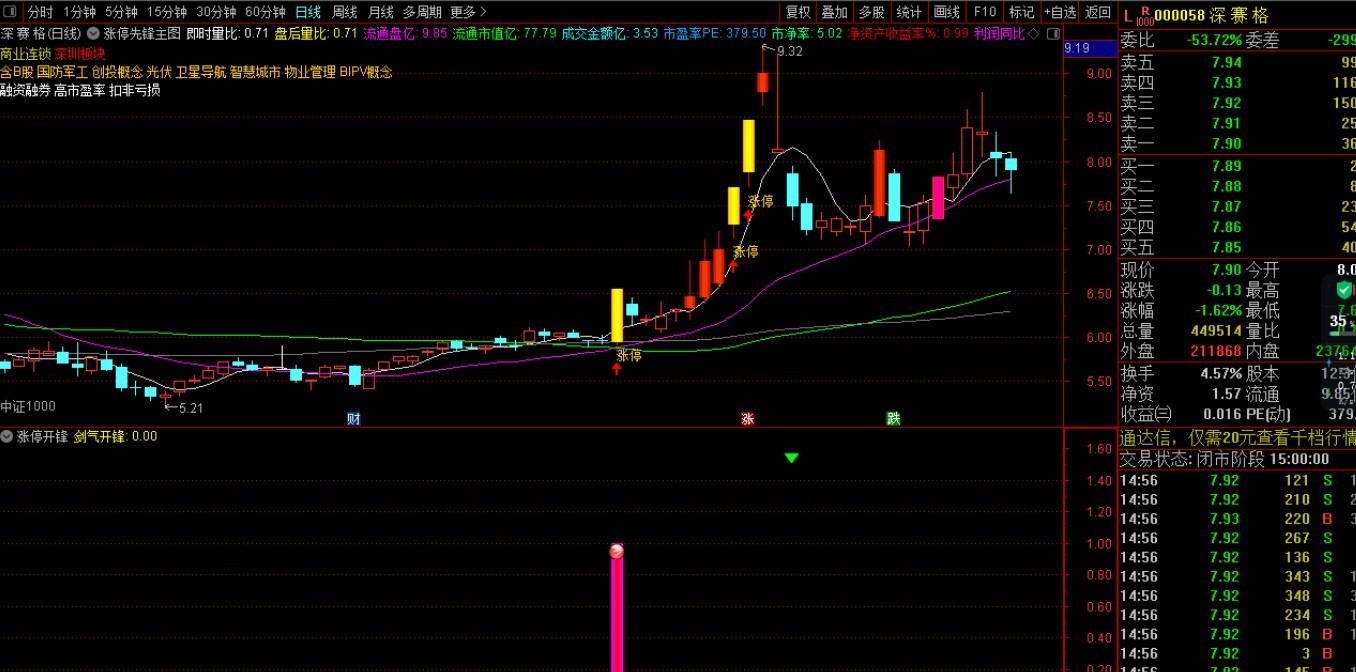Click the 5.21 low price label

click(x=184, y=407)
